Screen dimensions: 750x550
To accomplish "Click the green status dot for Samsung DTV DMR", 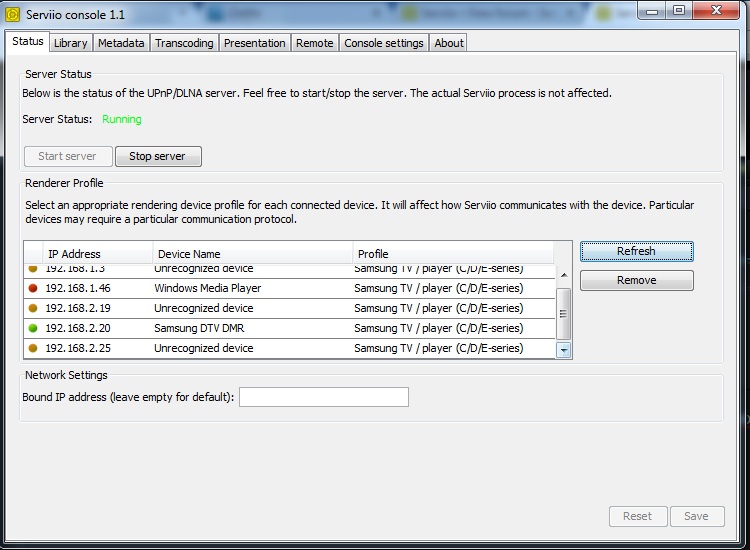I will click(x=33, y=328).
